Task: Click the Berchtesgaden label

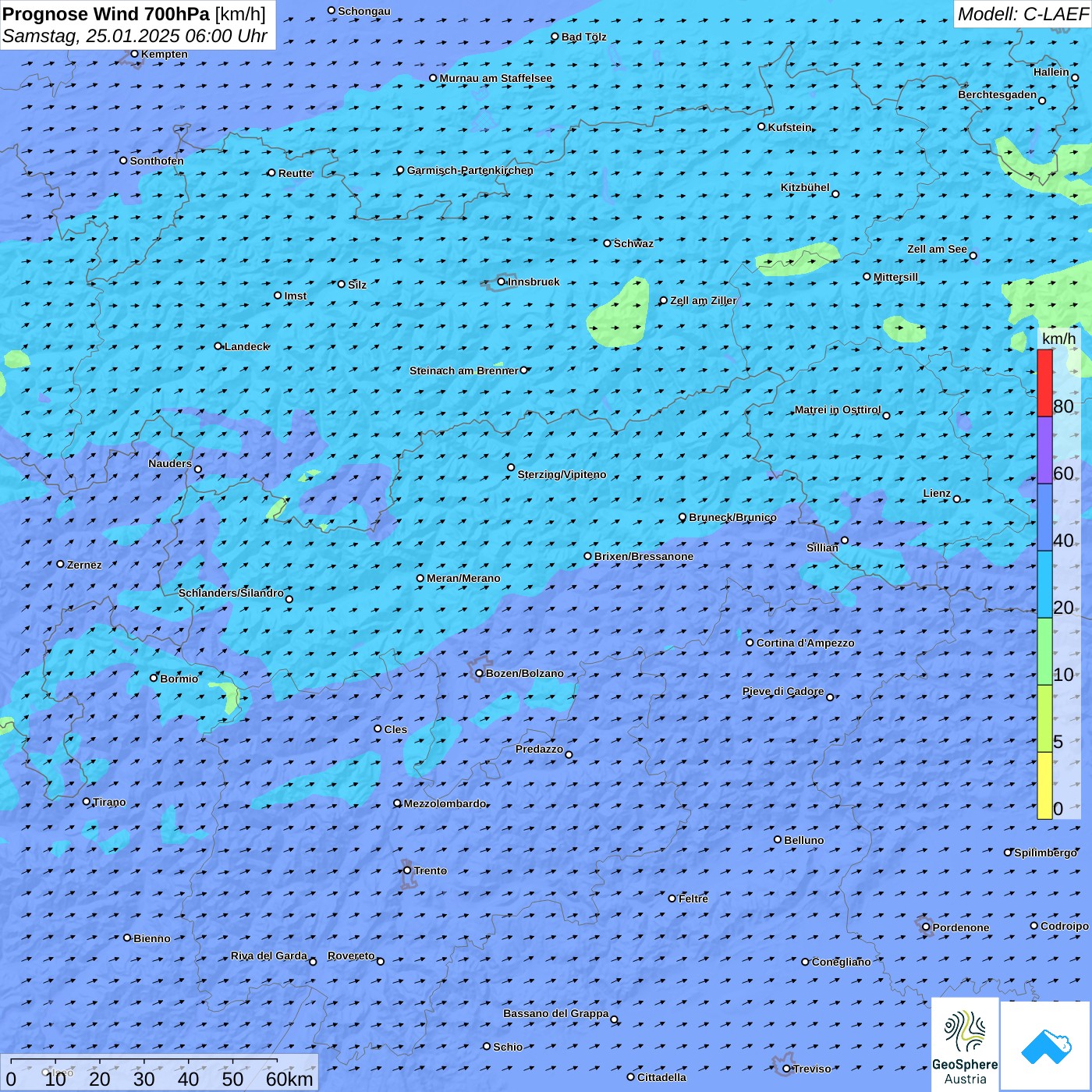Action: coord(998,94)
